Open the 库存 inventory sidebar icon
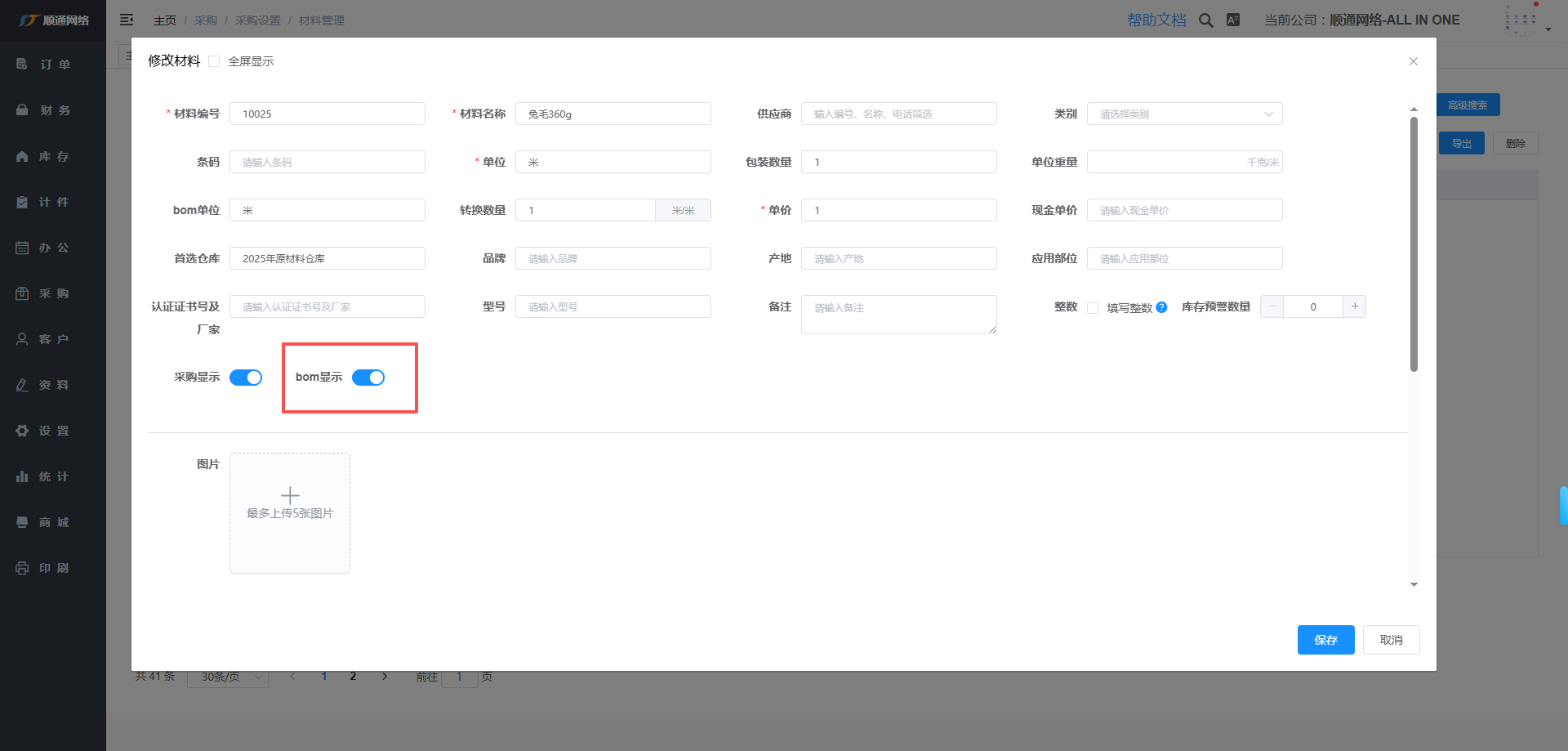 point(22,156)
